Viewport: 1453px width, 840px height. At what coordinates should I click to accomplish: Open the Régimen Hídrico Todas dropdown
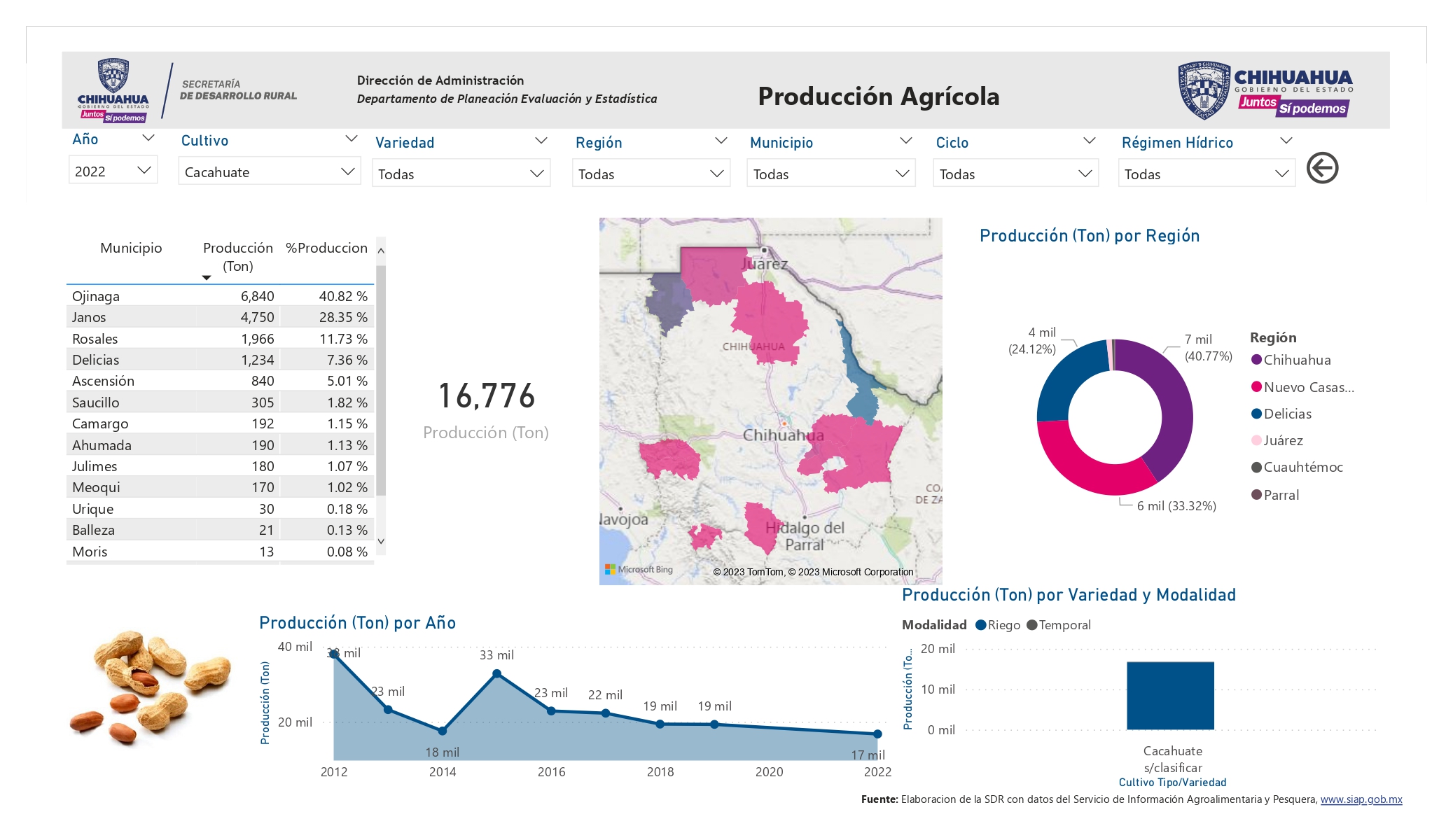(x=1207, y=174)
